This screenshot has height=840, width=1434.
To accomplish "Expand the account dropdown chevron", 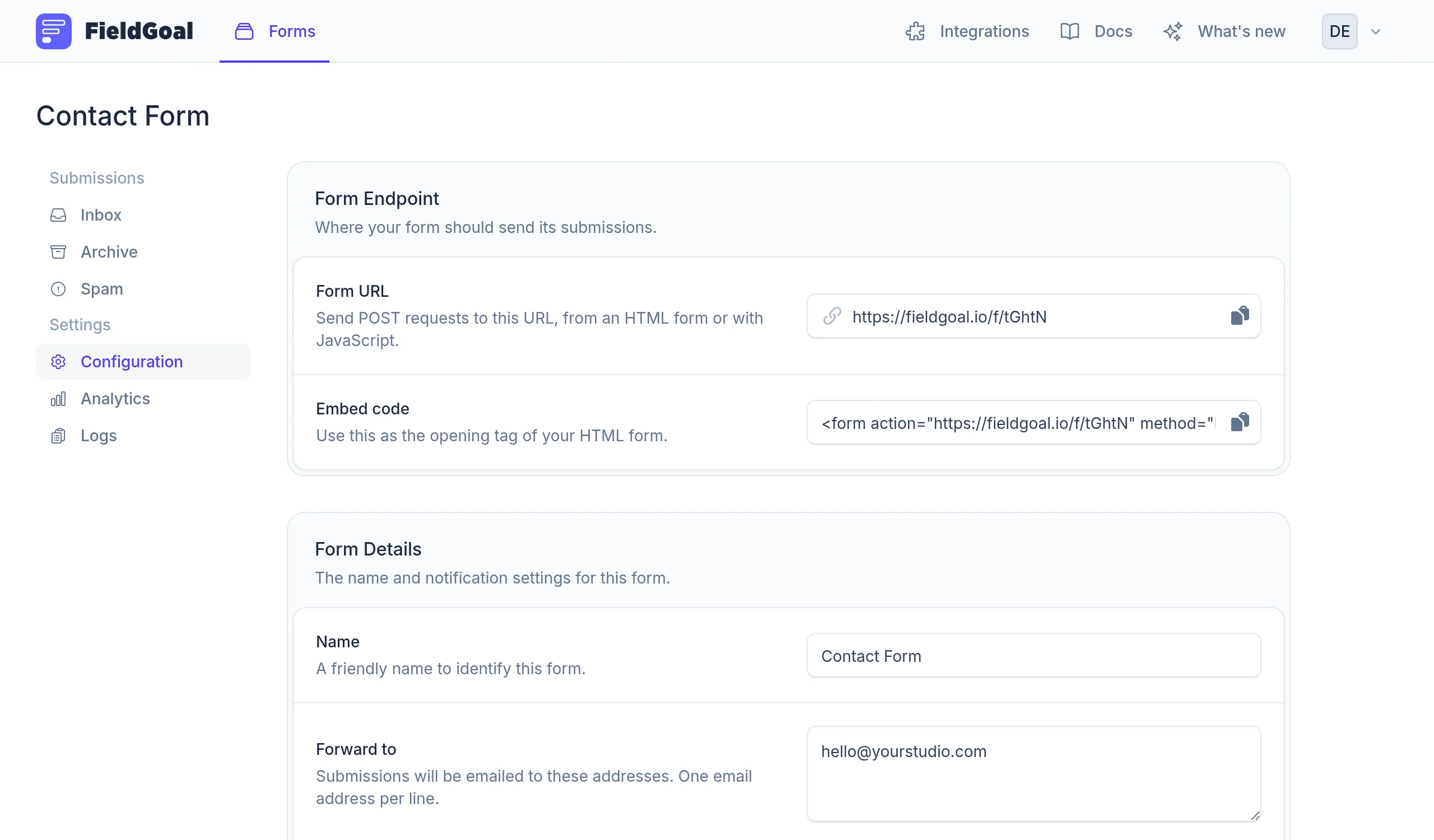I will click(x=1376, y=32).
